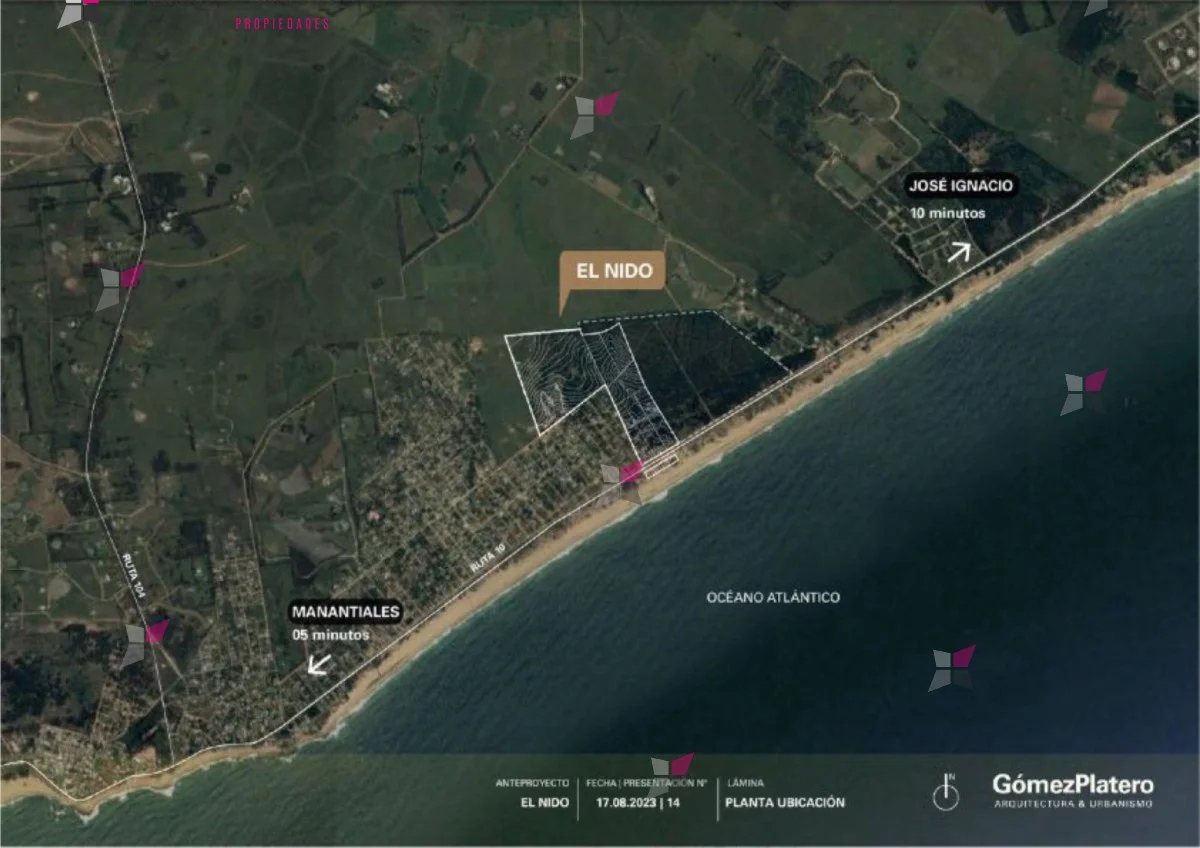Click the watermark logo near Ruta 104 label
The width and height of the screenshot is (1200, 848).
click(x=145, y=643)
